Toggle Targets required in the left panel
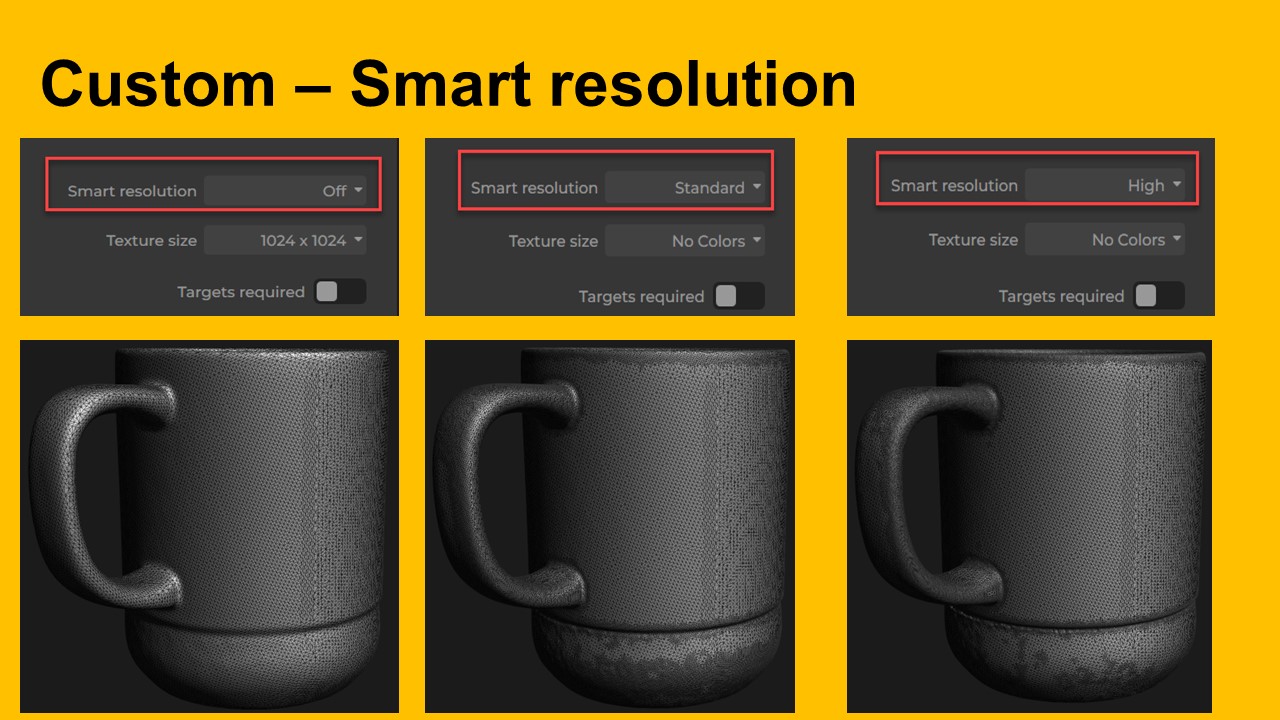 340,292
